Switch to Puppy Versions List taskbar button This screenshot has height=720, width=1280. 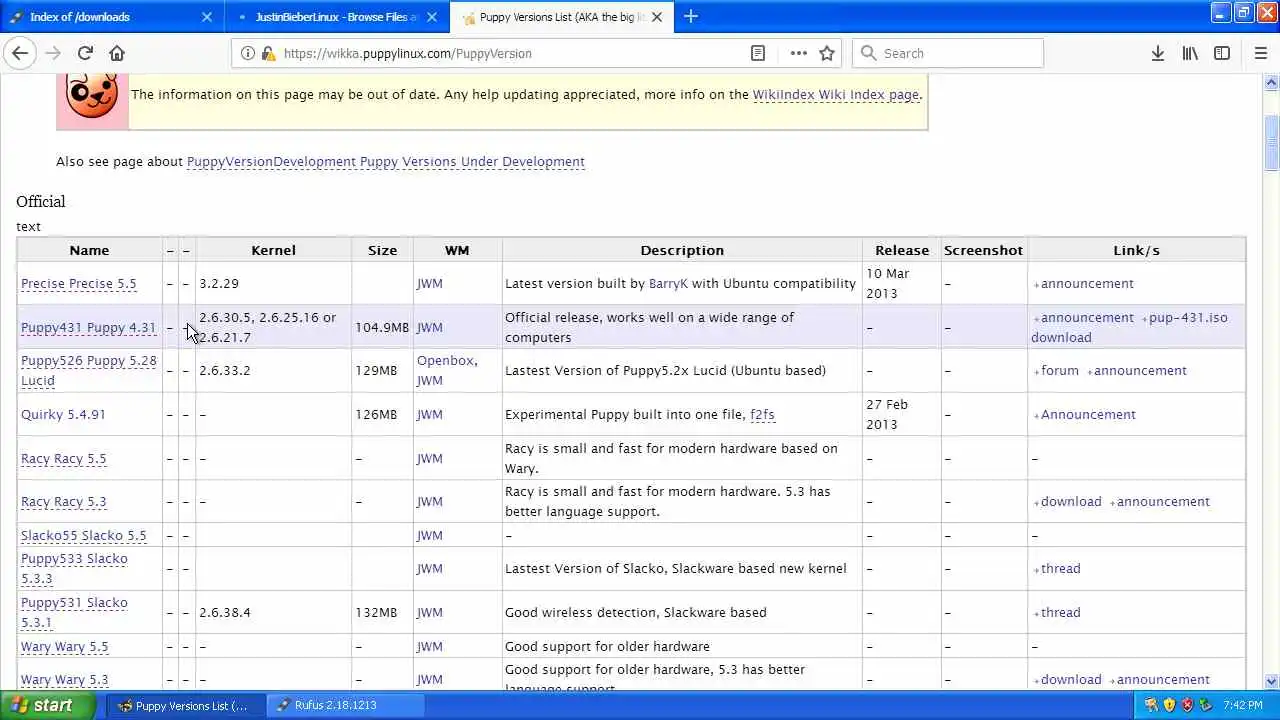pyautogui.click(x=186, y=705)
